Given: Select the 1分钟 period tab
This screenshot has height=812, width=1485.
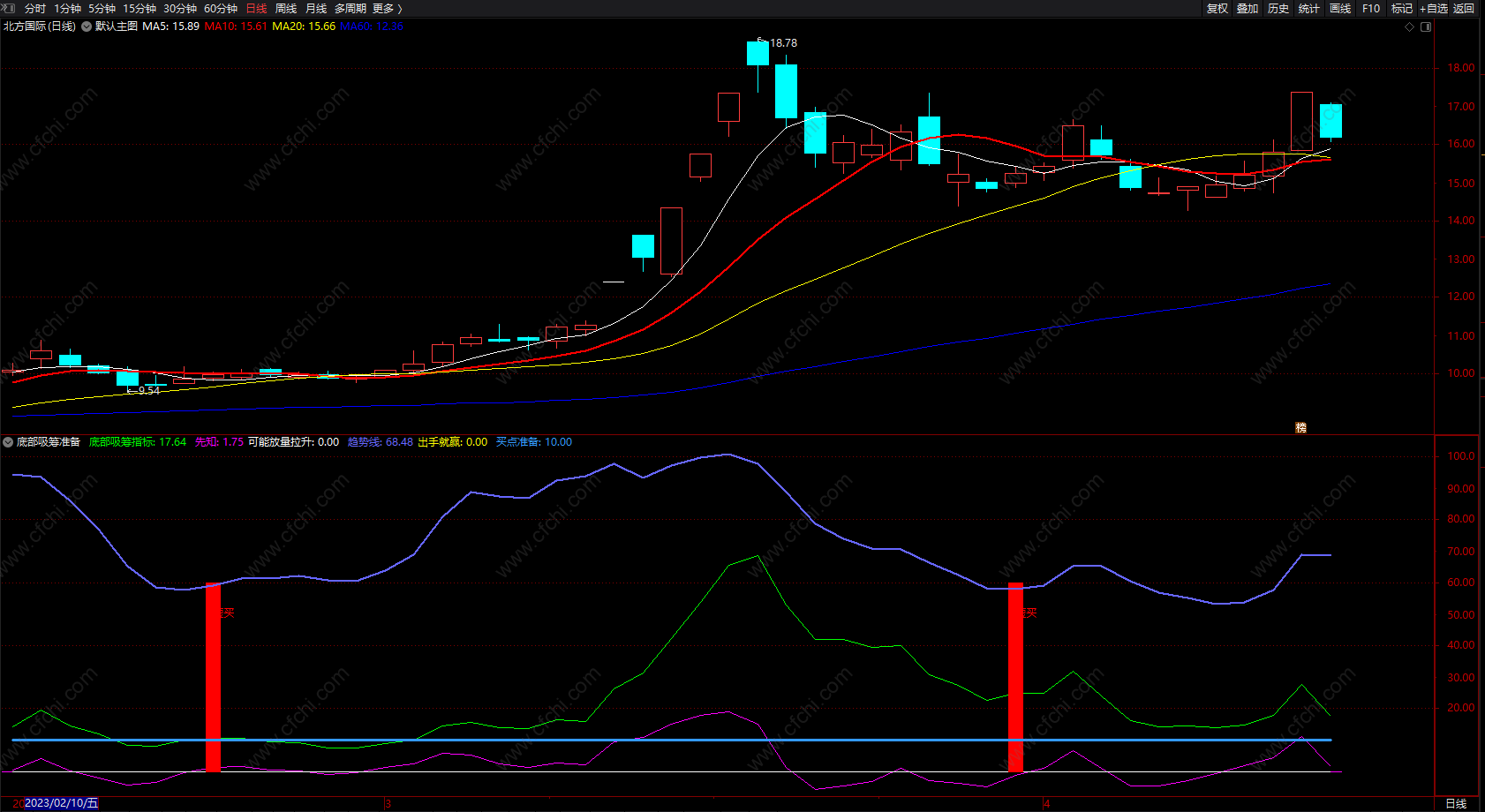Looking at the screenshot, I should coord(67,8).
